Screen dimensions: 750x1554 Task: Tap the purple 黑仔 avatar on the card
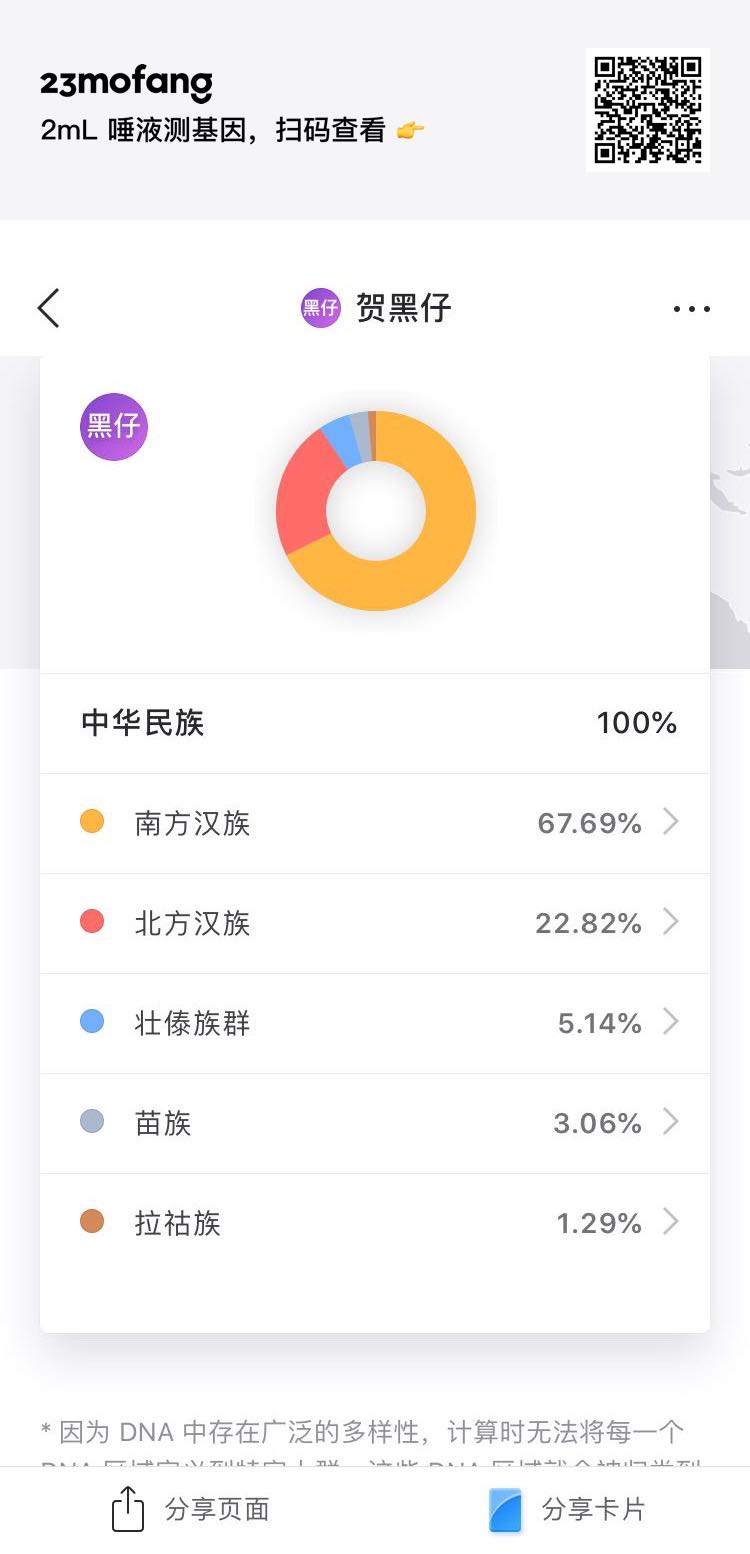tap(114, 426)
